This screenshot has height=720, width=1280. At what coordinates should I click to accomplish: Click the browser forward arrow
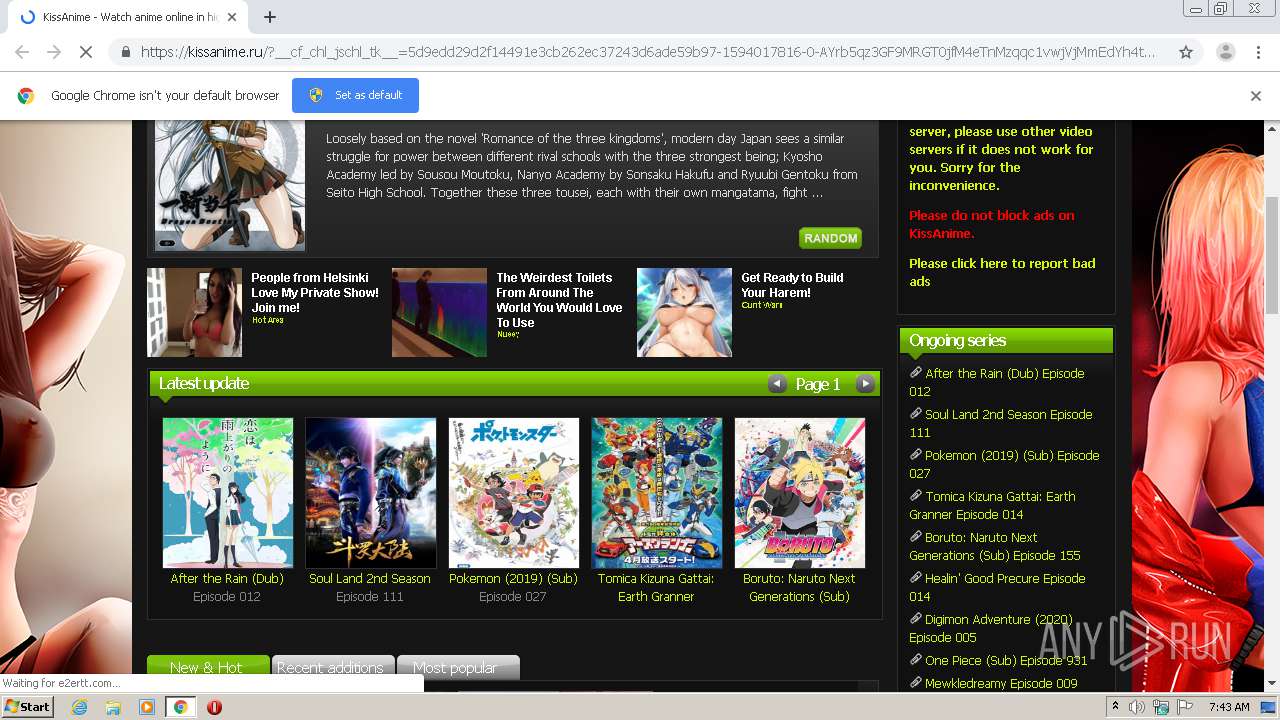click(54, 52)
